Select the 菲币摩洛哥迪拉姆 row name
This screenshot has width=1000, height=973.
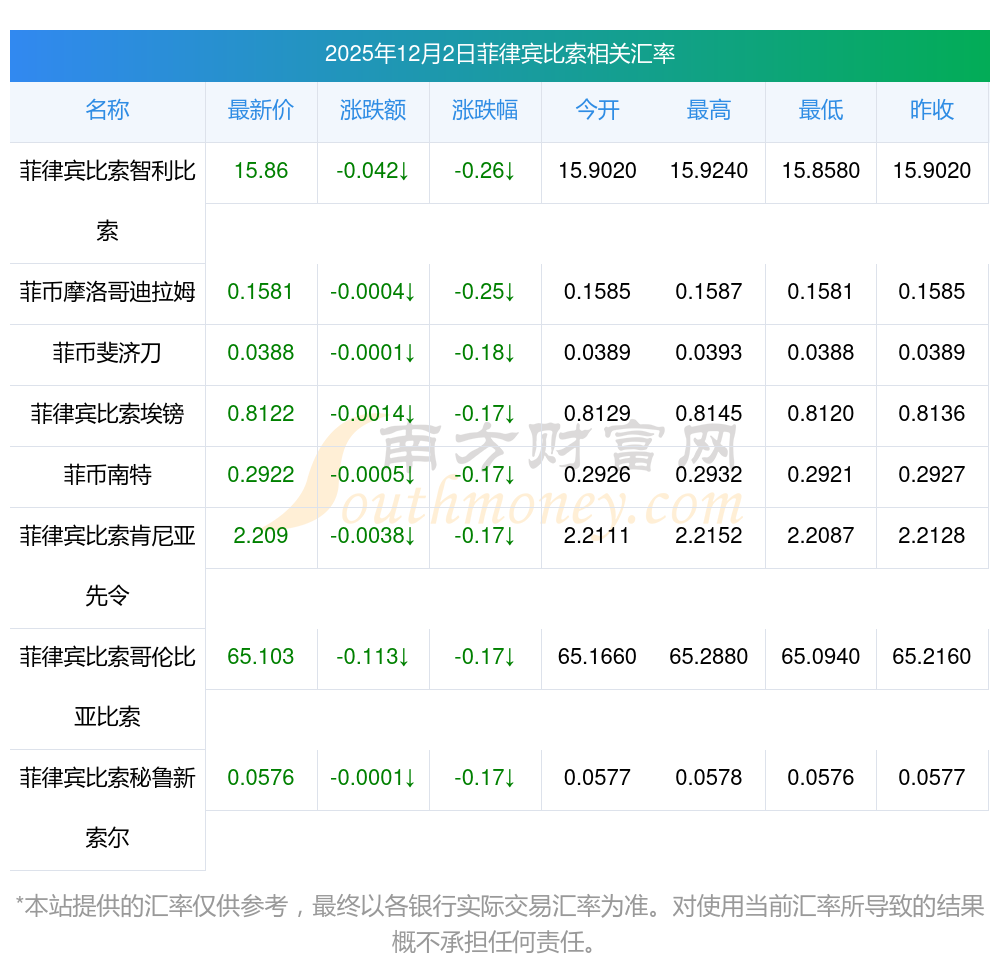click(107, 293)
